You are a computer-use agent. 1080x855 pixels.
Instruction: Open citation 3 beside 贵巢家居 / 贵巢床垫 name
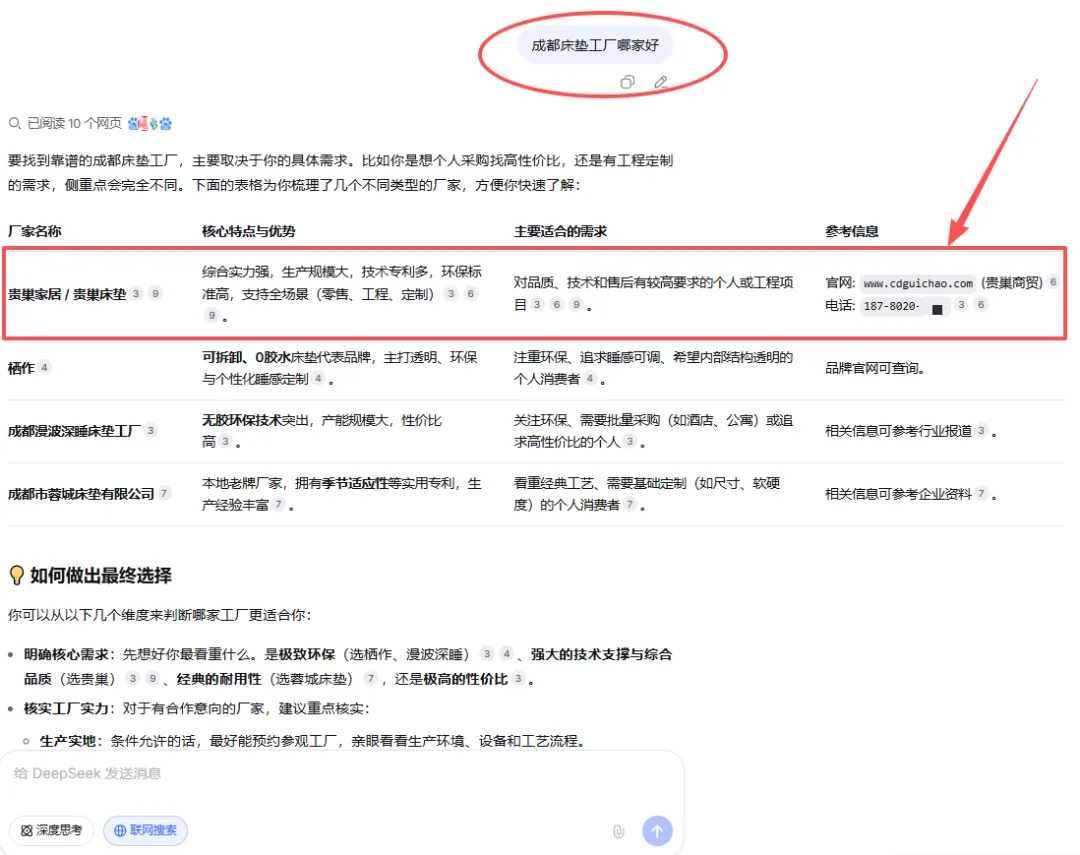(x=136, y=293)
